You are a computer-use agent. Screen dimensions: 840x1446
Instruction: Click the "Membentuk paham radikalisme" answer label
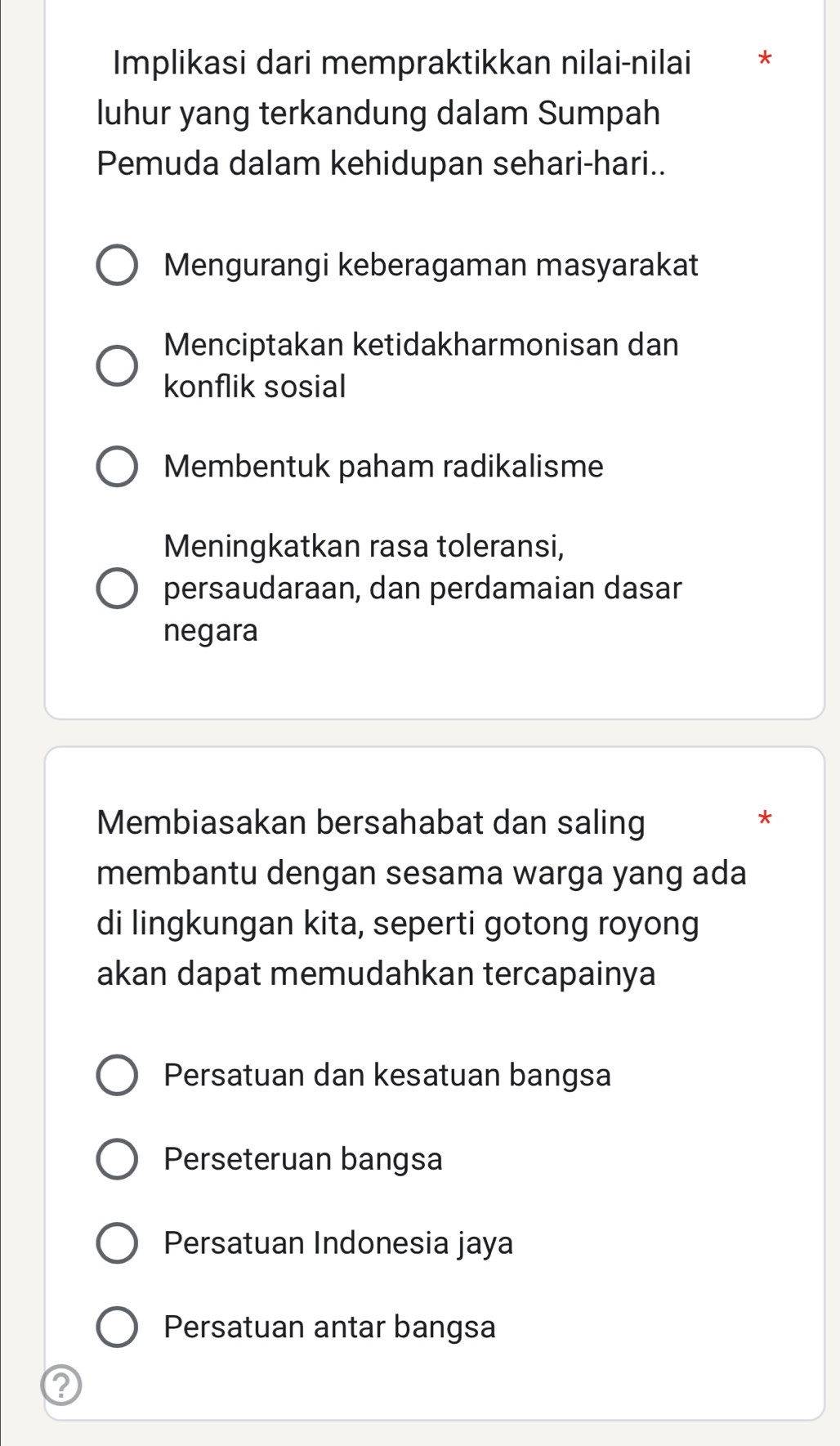pyautogui.click(x=383, y=467)
